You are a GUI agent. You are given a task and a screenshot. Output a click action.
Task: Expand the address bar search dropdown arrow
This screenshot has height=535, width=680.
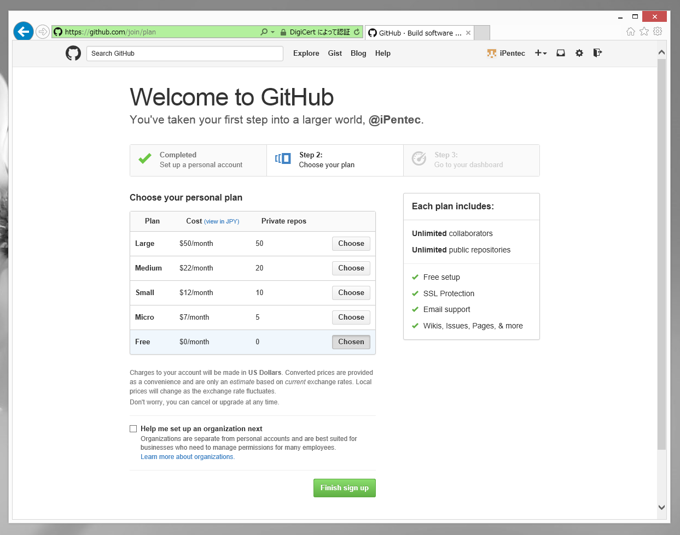click(273, 32)
